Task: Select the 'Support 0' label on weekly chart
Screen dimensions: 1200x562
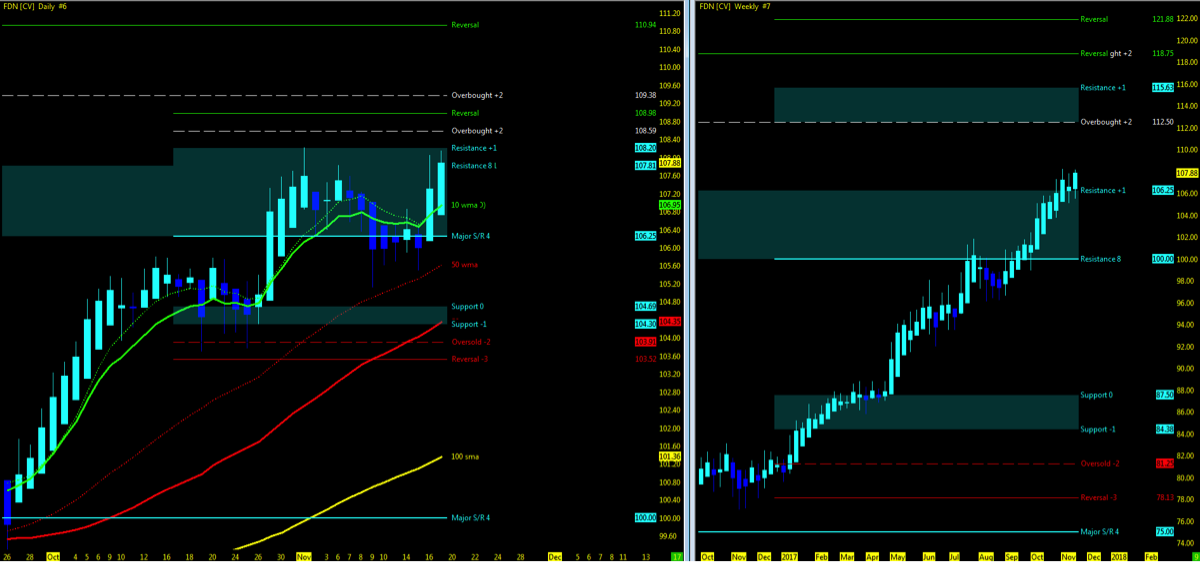Action: 1097,395
